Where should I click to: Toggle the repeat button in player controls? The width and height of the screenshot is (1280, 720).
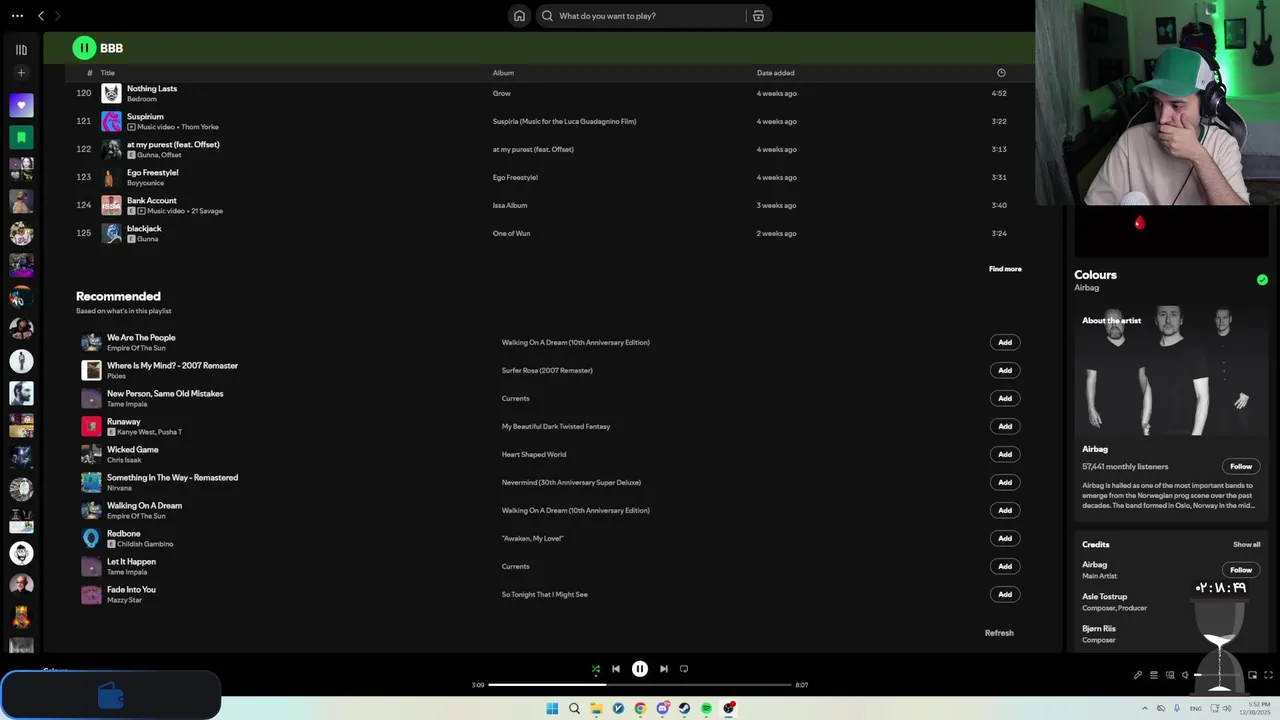[684, 669]
